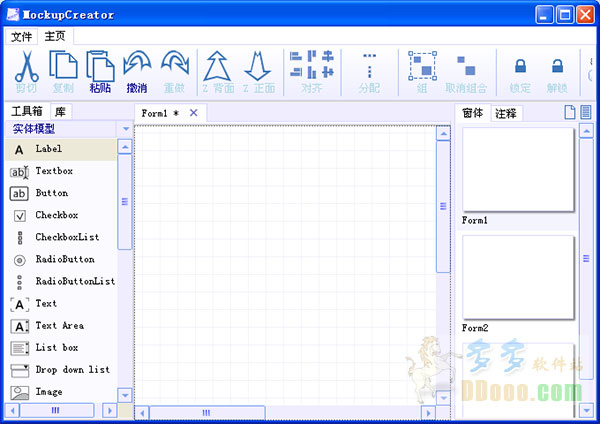Select the Label tool in toolbox

[x=61, y=149]
